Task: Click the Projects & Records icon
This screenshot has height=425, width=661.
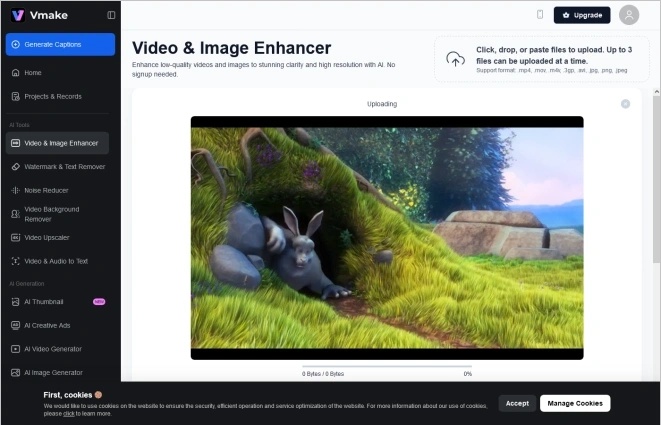Action: click(16, 97)
